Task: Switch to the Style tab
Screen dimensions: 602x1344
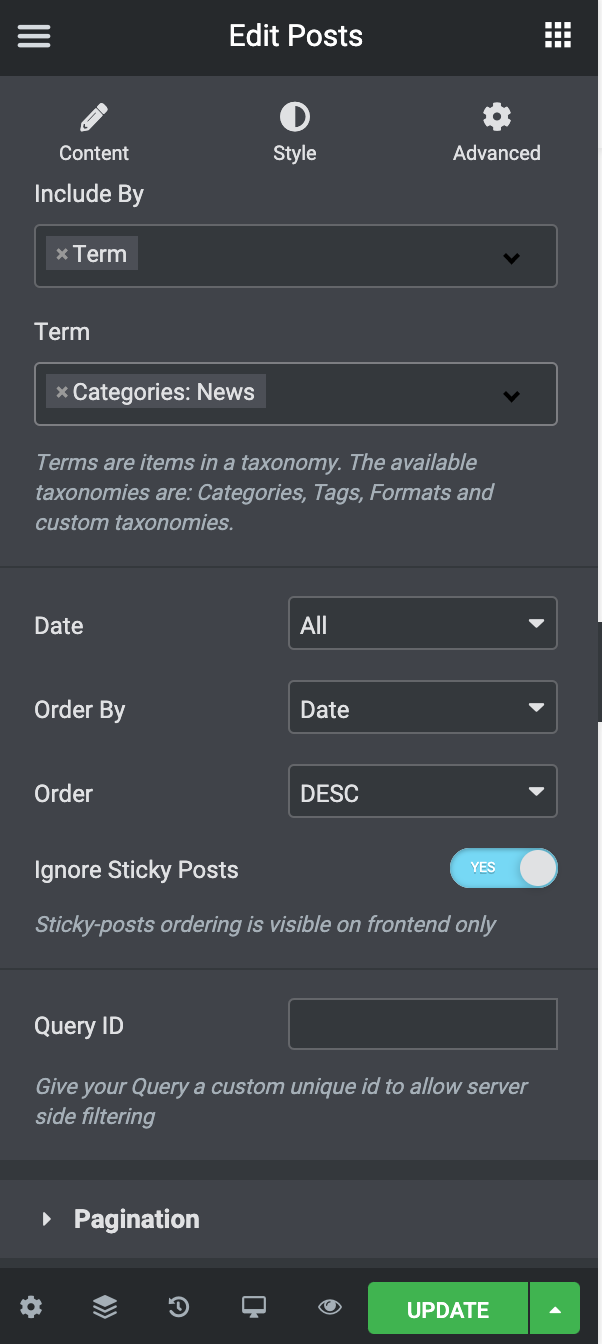Action: point(295,133)
